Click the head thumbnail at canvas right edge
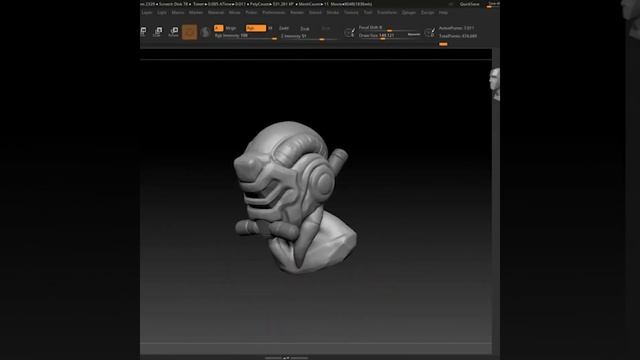This screenshot has height=360, width=640. (x=495, y=84)
